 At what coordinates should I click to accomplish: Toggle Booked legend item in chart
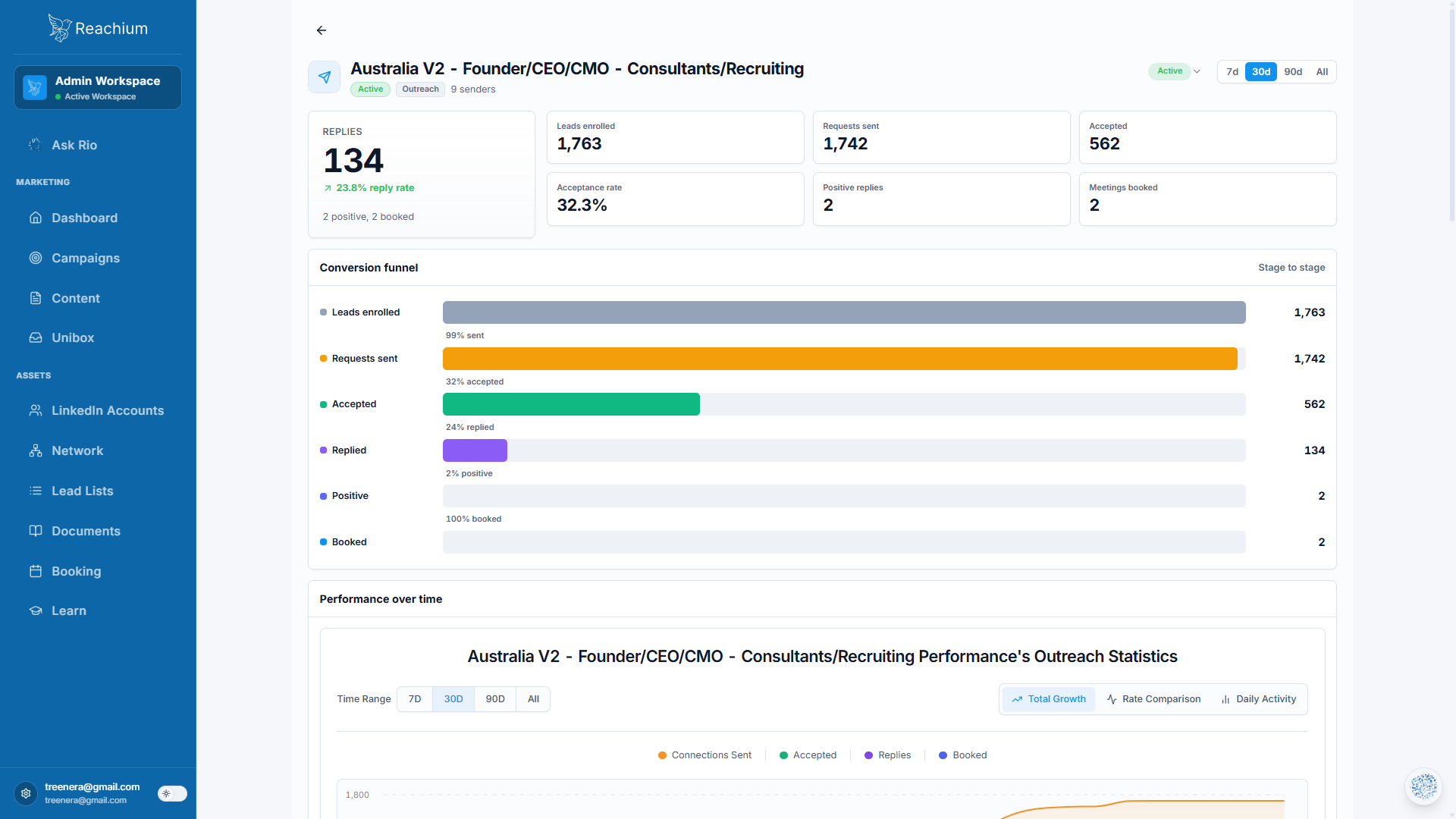click(962, 755)
